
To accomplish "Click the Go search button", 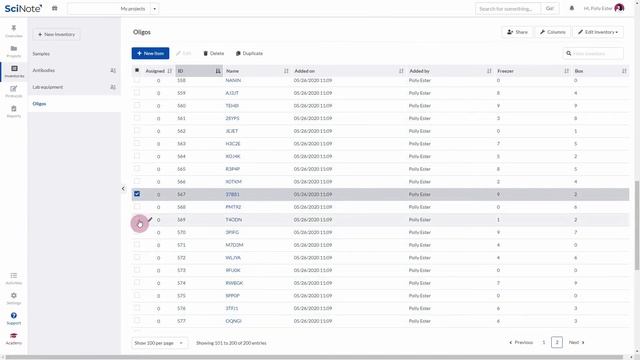I will click(x=550, y=9).
